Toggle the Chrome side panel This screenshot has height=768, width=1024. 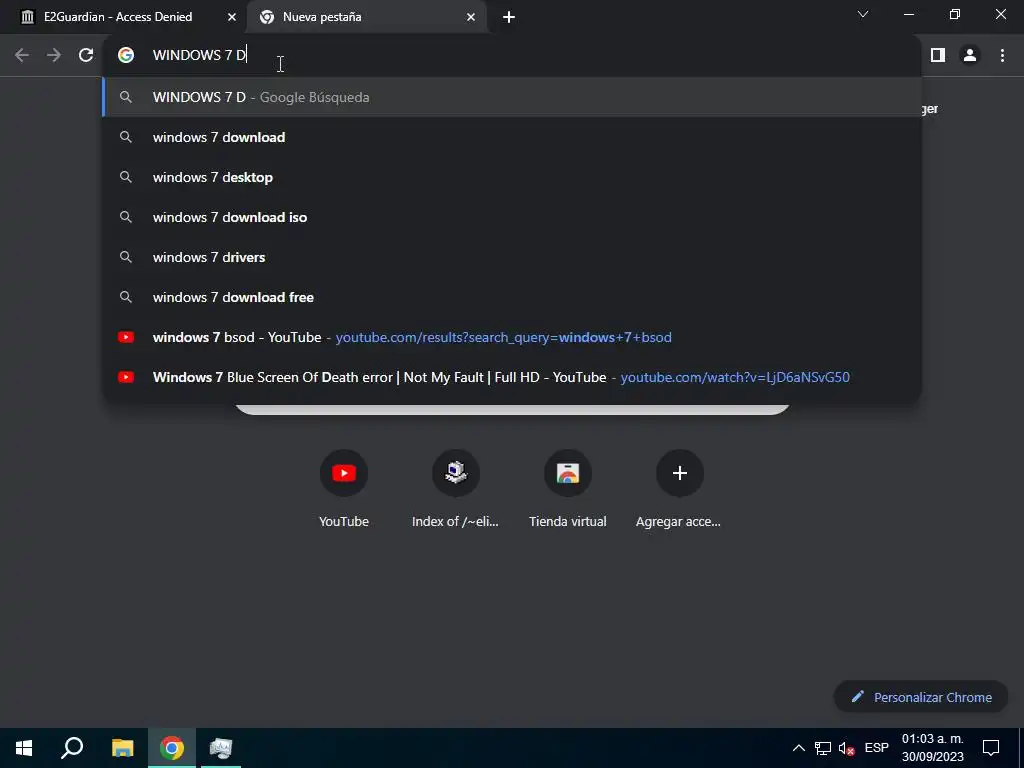click(938, 55)
